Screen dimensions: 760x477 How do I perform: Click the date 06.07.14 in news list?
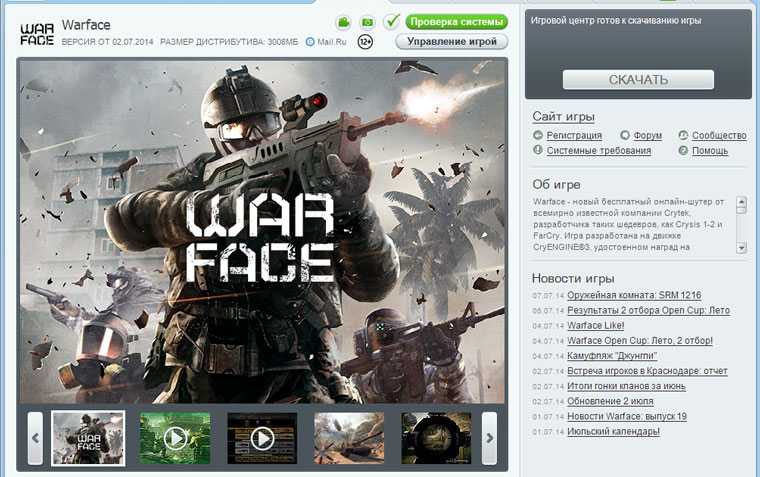click(548, 310)
